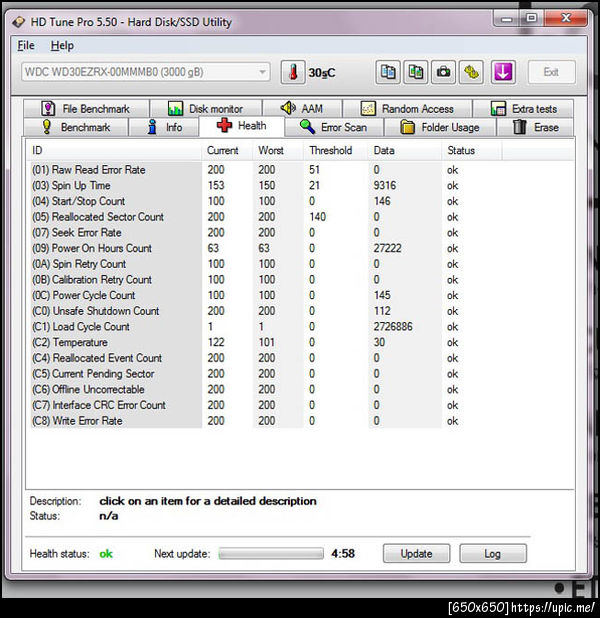Click the purple download arrow icon

(503, 73)
